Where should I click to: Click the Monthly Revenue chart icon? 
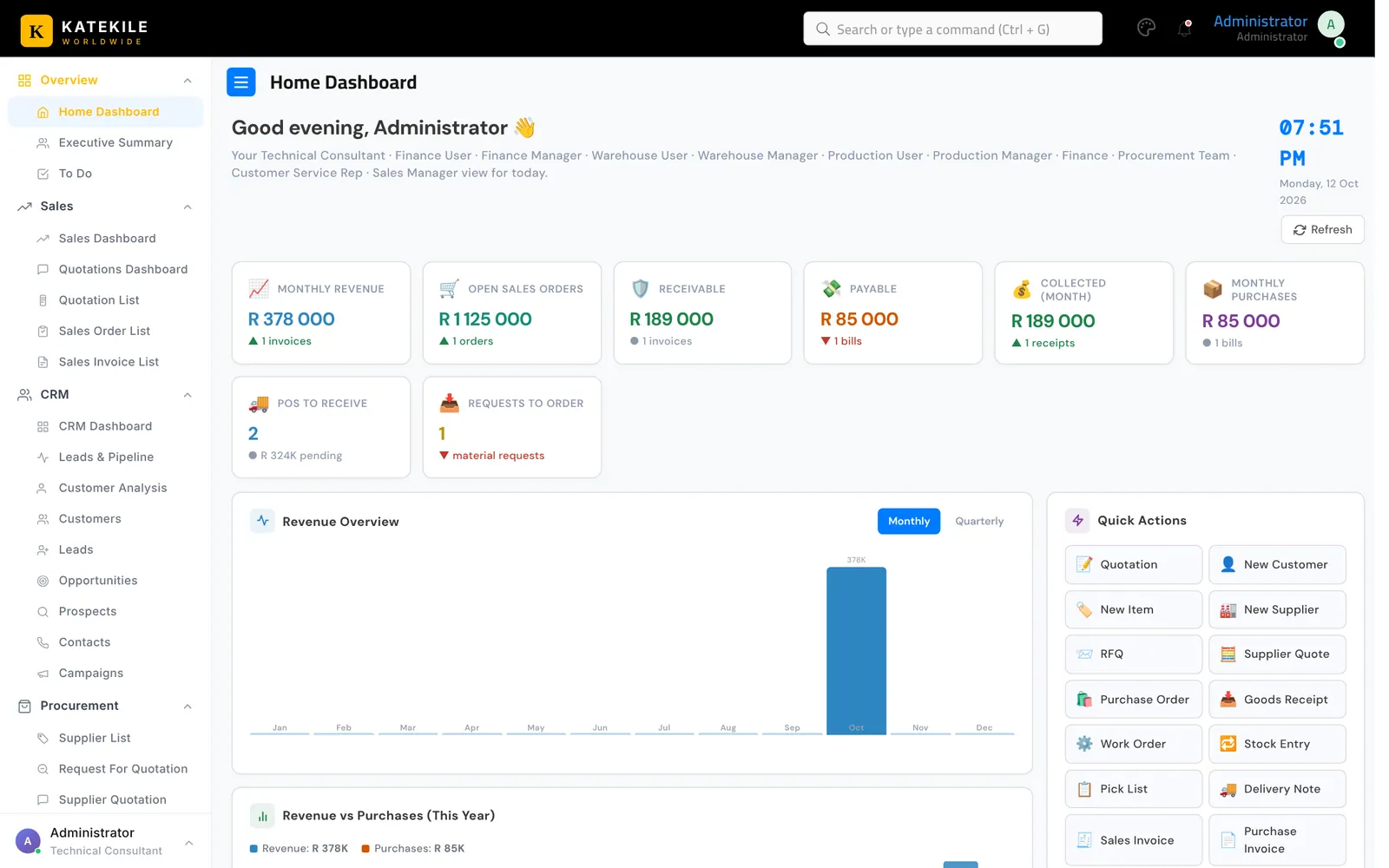[259, 288]
